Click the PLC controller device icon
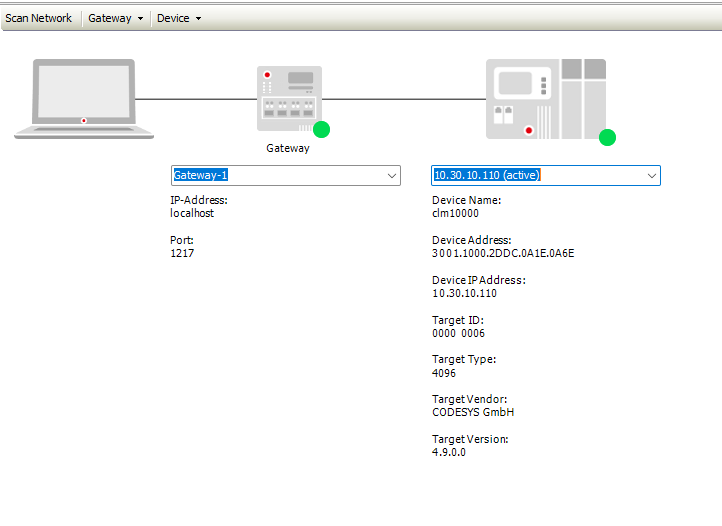The image size is (722, 526). pyautogui.click(x=545, y=98)
